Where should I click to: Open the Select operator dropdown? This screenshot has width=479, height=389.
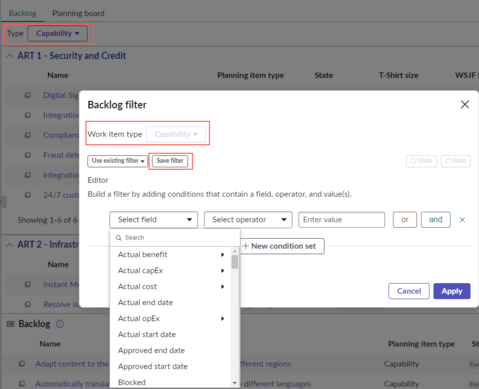pyautogui.click(x=248, y=220)
